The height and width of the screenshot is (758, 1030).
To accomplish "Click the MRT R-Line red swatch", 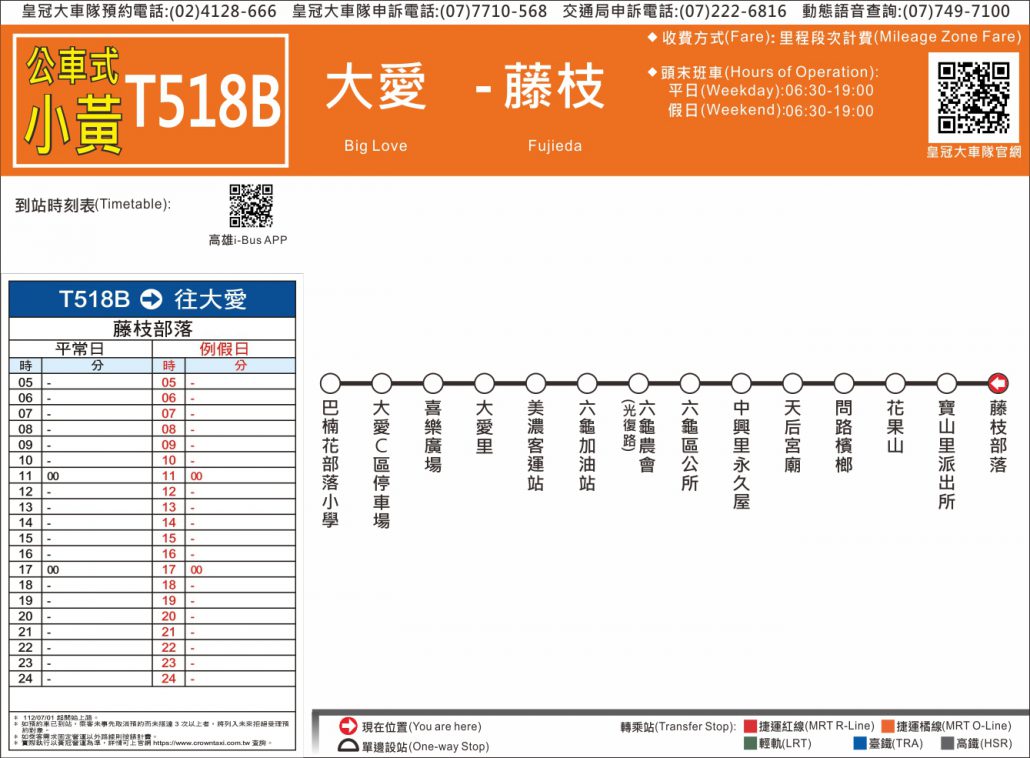I will point(750,726).
